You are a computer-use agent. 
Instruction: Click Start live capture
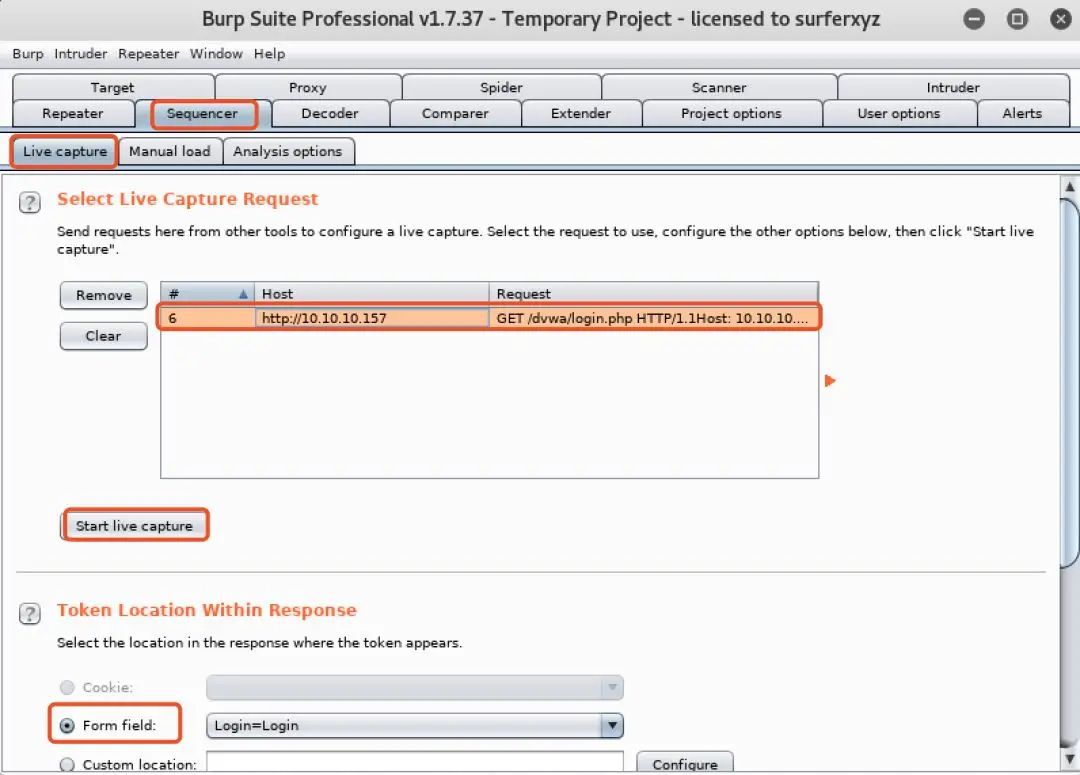[134, 526]
